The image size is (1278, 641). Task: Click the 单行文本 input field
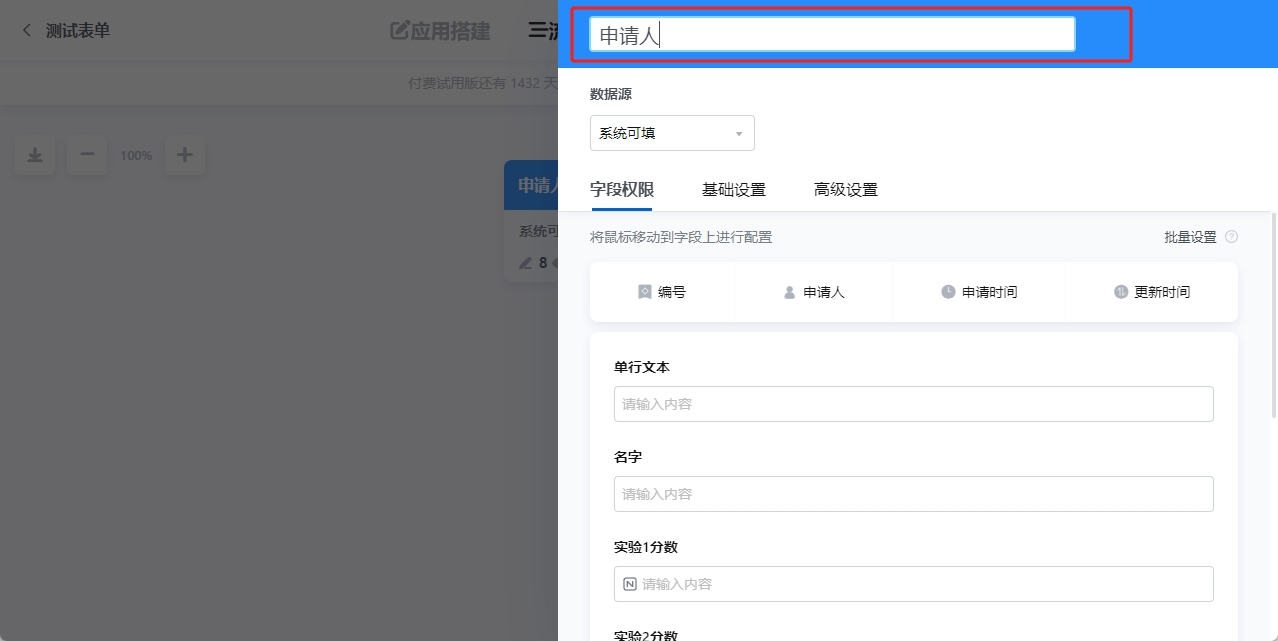[x=913, y=403]
